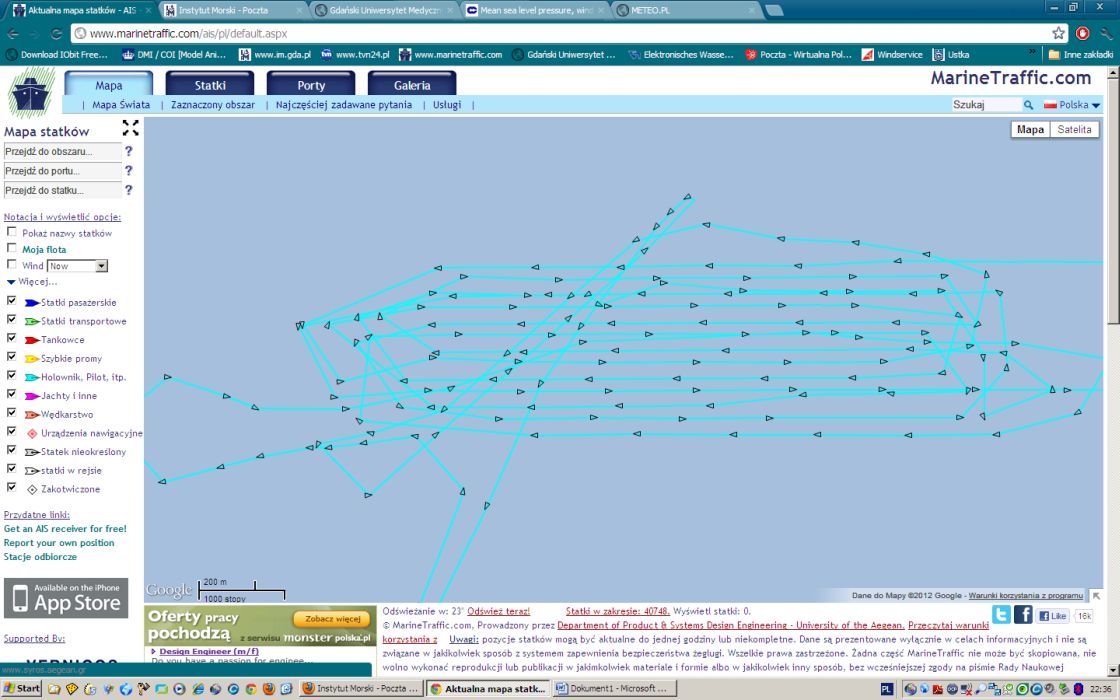Bookmark page with the star icon
The width and height of the screenshot is (1120, 700).
[x=1059, y=33]
